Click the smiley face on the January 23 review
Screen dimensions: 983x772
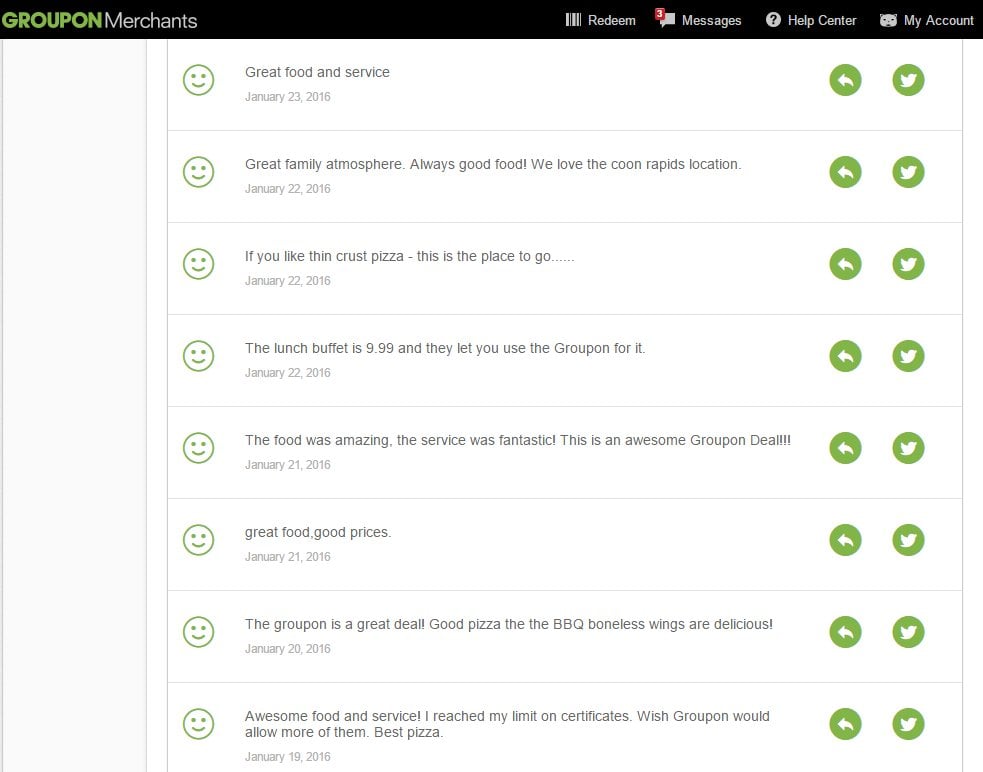coord(198,80)
